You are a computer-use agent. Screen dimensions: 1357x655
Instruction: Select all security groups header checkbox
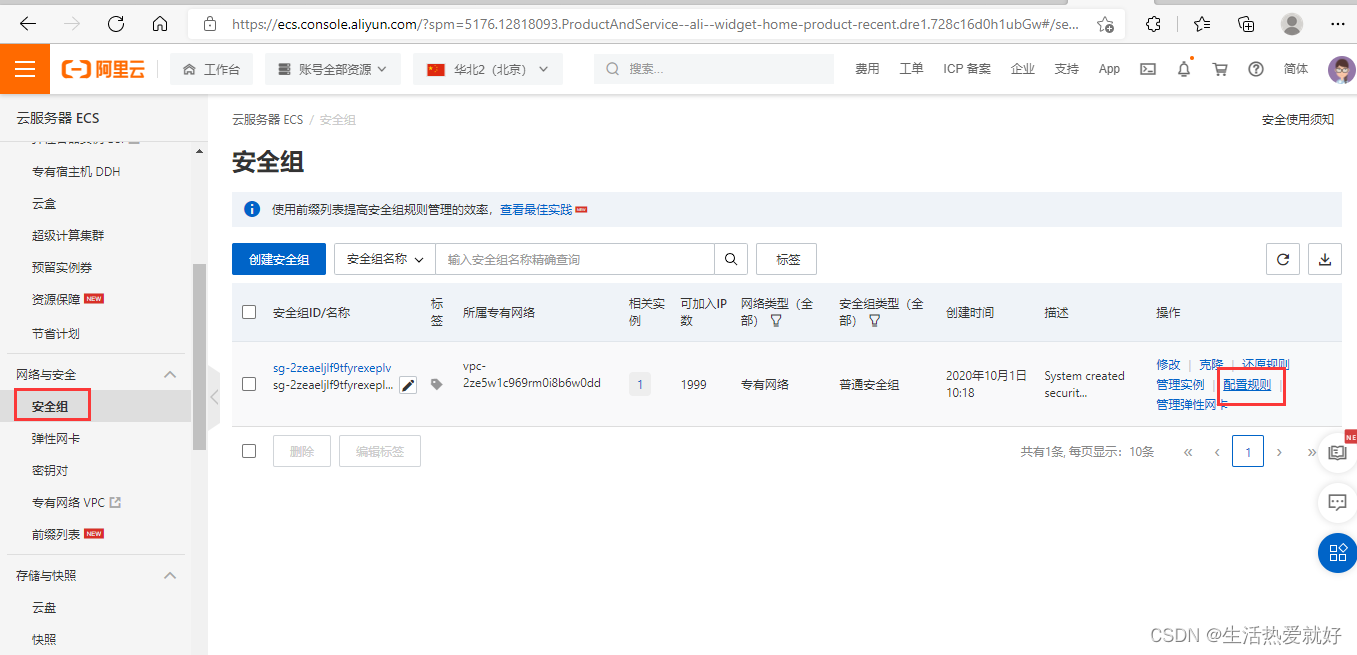click(249, 312)
